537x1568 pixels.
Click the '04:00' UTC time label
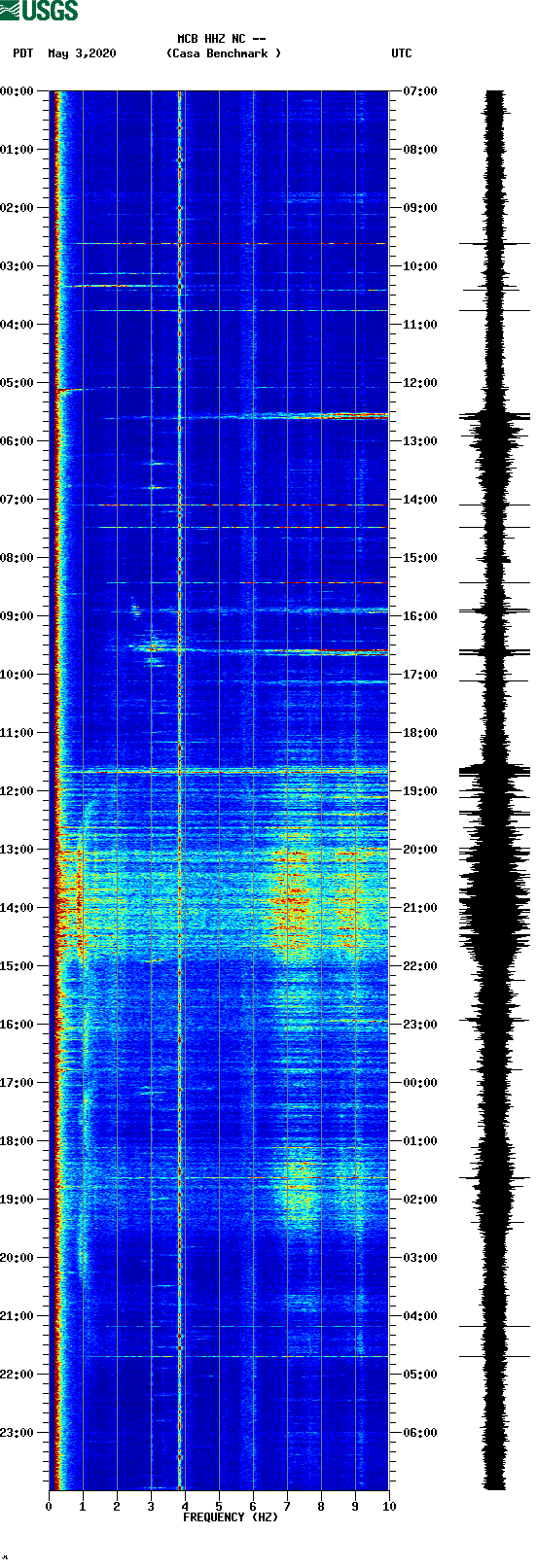point(420,1316)
